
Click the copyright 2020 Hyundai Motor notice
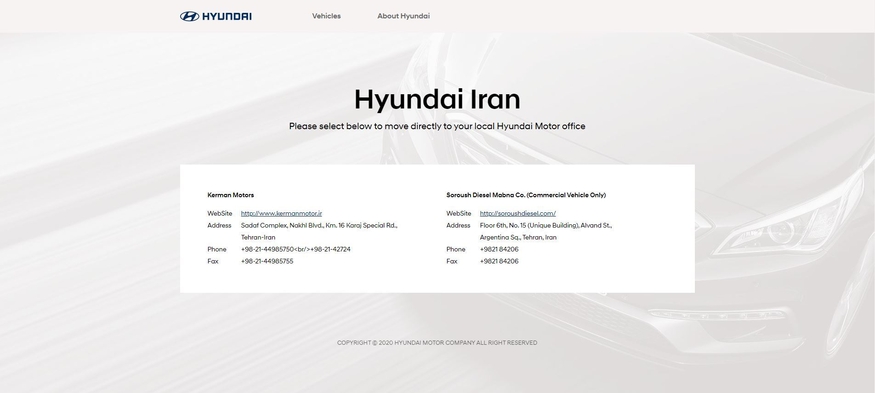tap(437, 343)
